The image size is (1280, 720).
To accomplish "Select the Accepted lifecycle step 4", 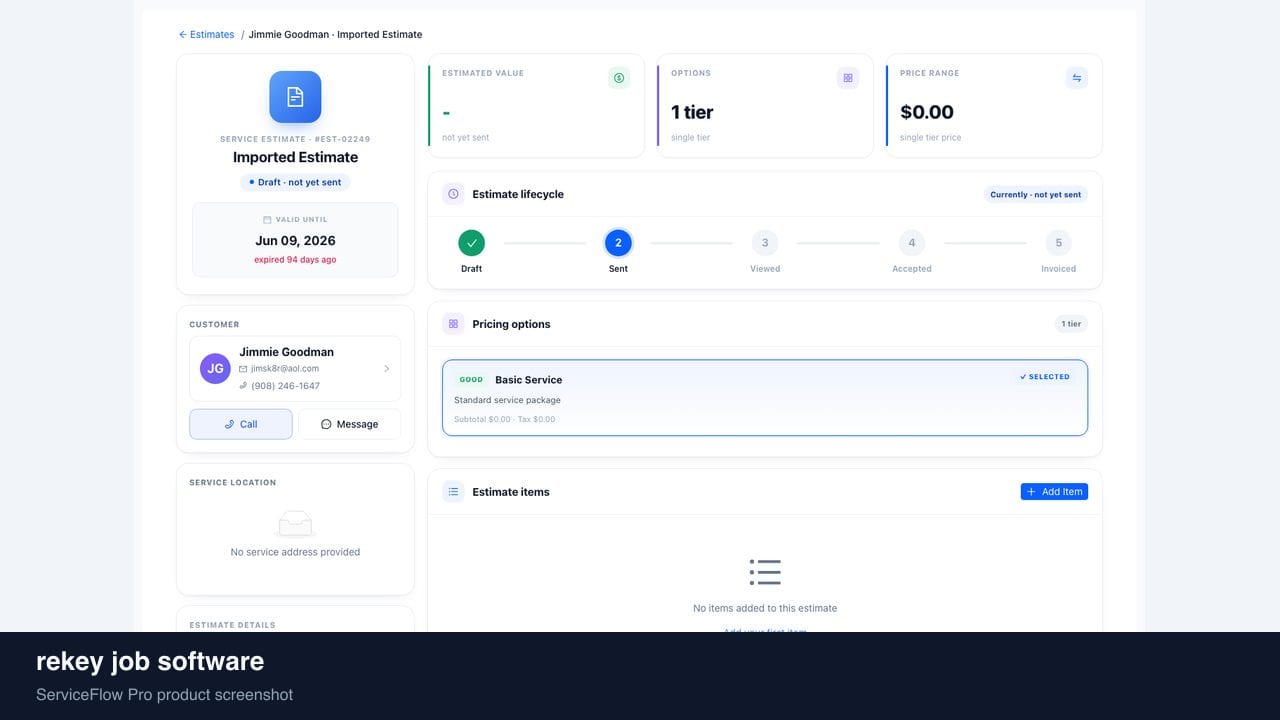I will pos(912,243).
